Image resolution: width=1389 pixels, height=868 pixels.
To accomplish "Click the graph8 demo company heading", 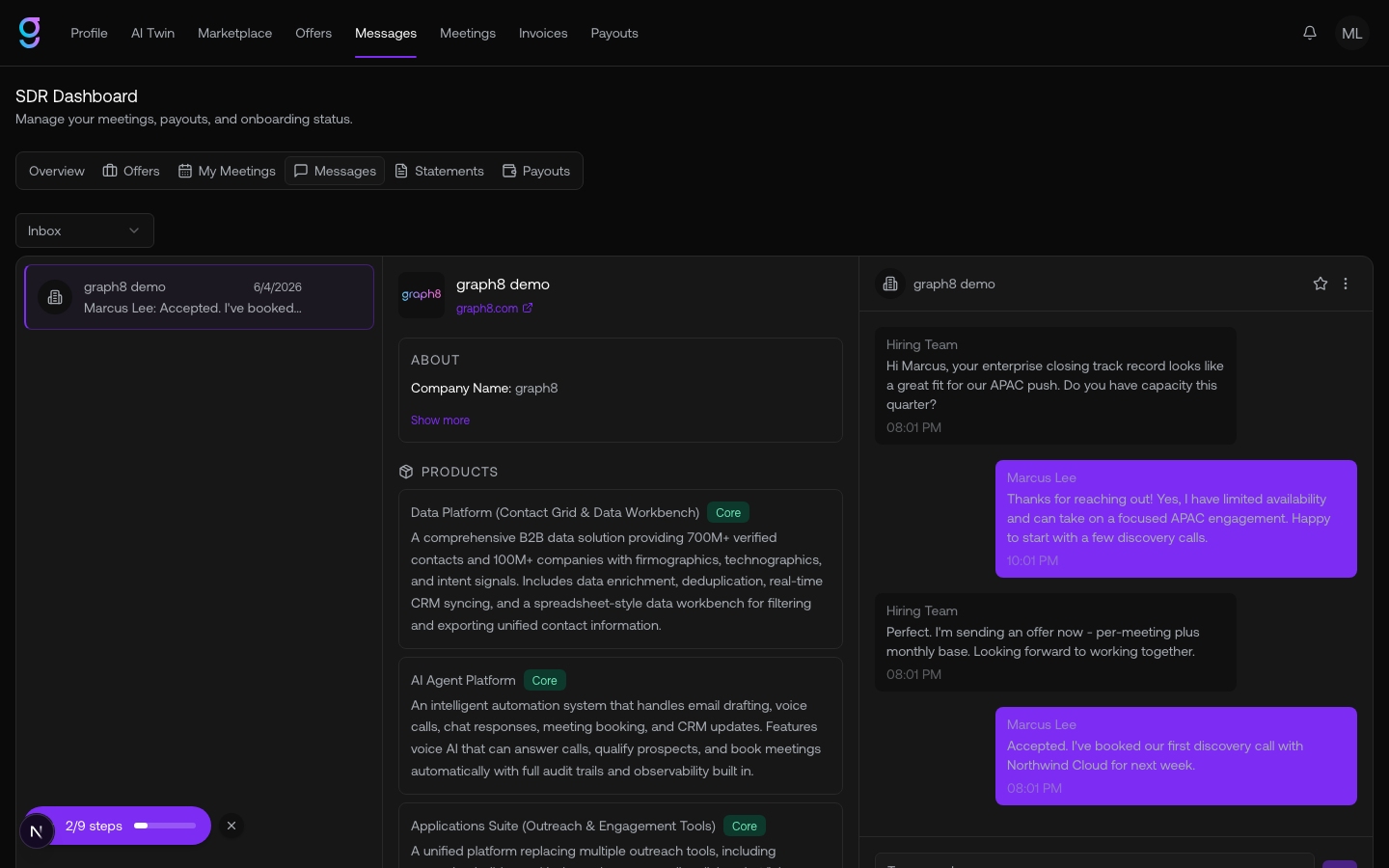I will (503, 285).
